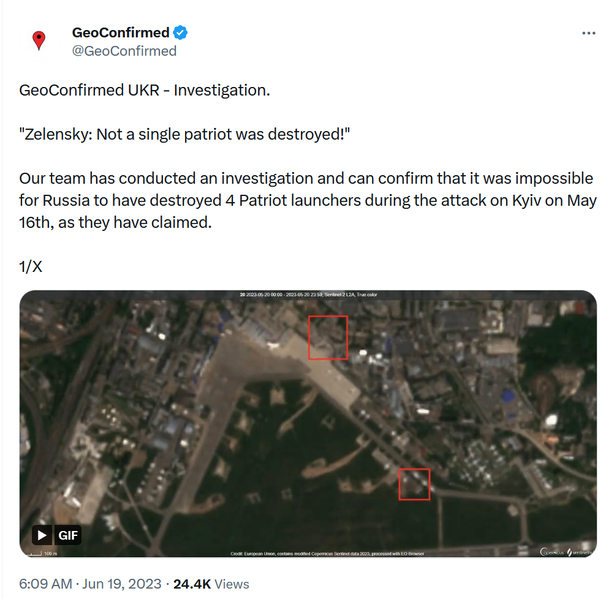The image size is (614, 599).
Task: Play the GIF using the play icon
Action: [42, 534]
